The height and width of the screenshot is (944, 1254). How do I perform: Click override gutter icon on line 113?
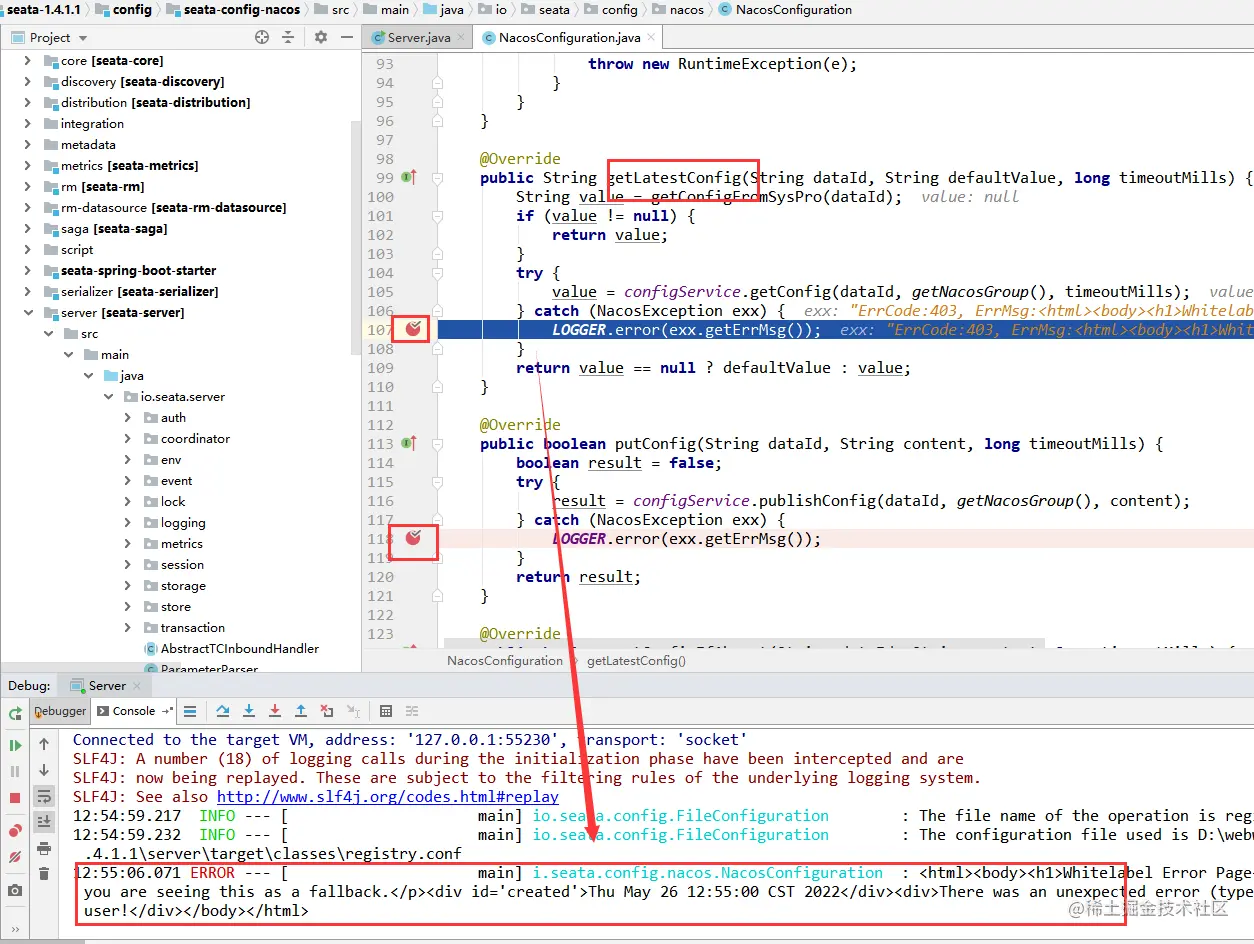(x=408, y=444)
